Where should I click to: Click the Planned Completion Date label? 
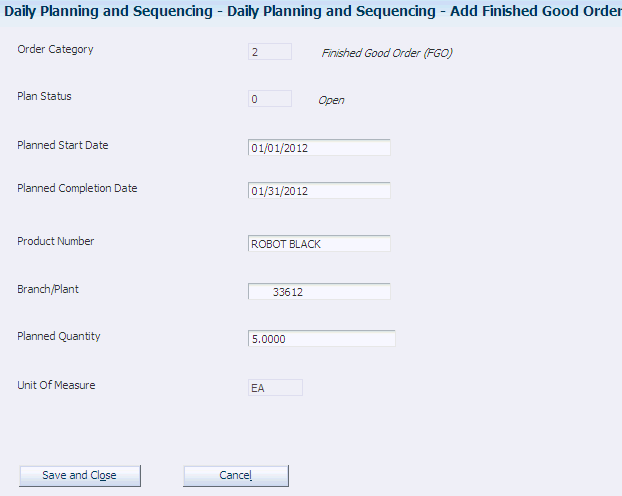(78, 188)
